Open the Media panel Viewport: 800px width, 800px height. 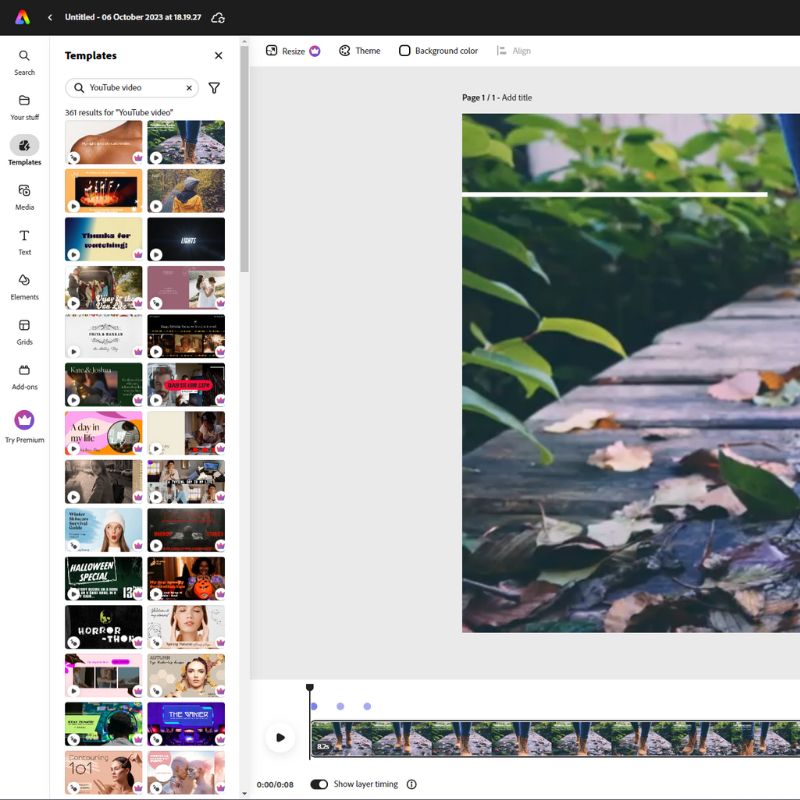[24, 197]
